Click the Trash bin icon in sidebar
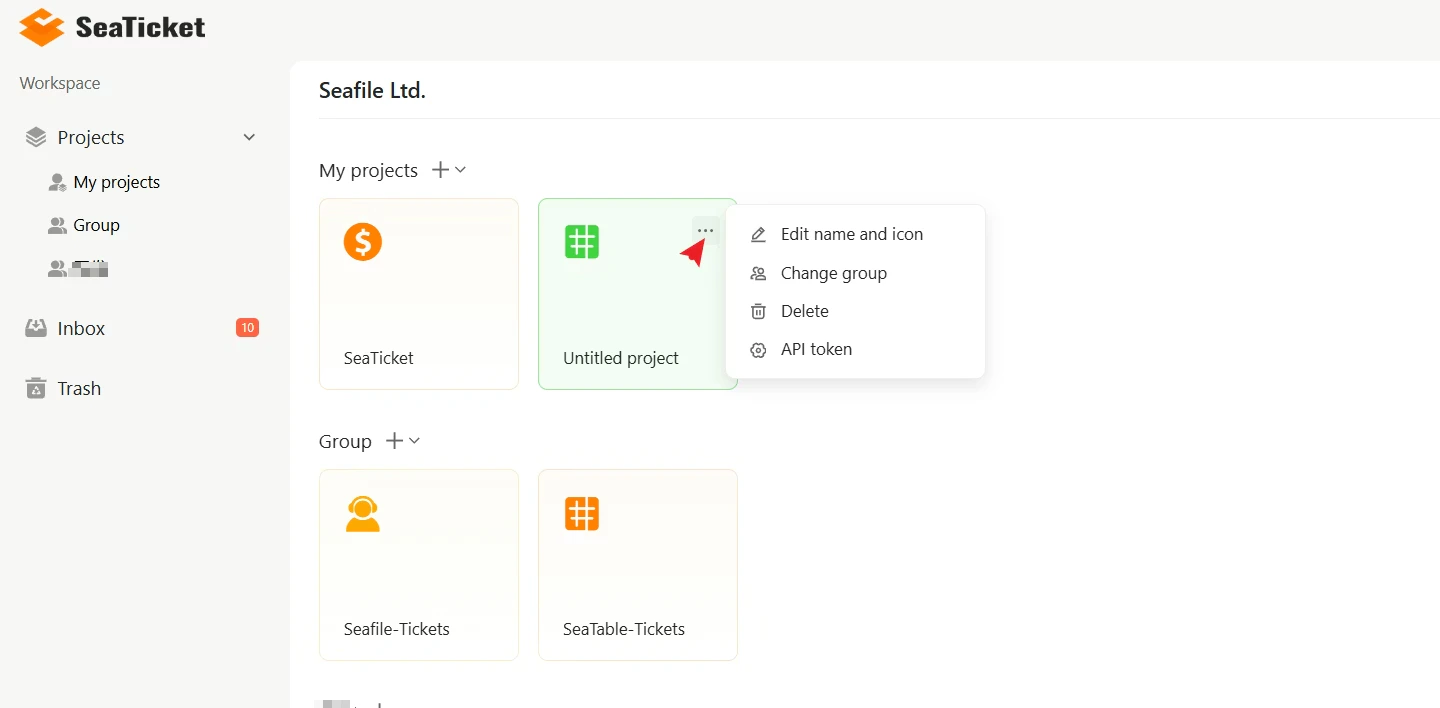1440x708 pixels. [x=36, y=388]
